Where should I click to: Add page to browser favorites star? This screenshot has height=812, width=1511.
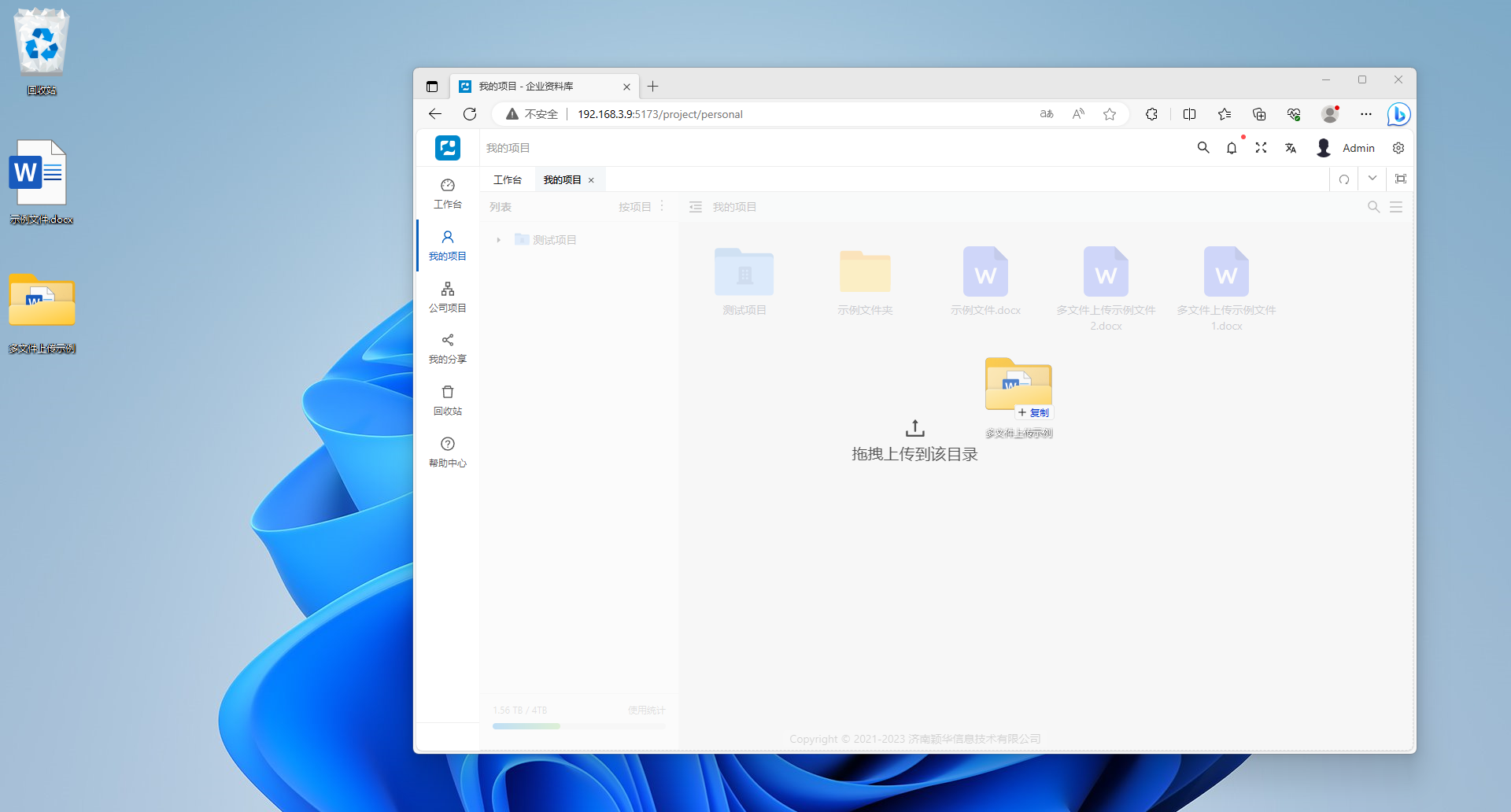[x=1110, y=114]
